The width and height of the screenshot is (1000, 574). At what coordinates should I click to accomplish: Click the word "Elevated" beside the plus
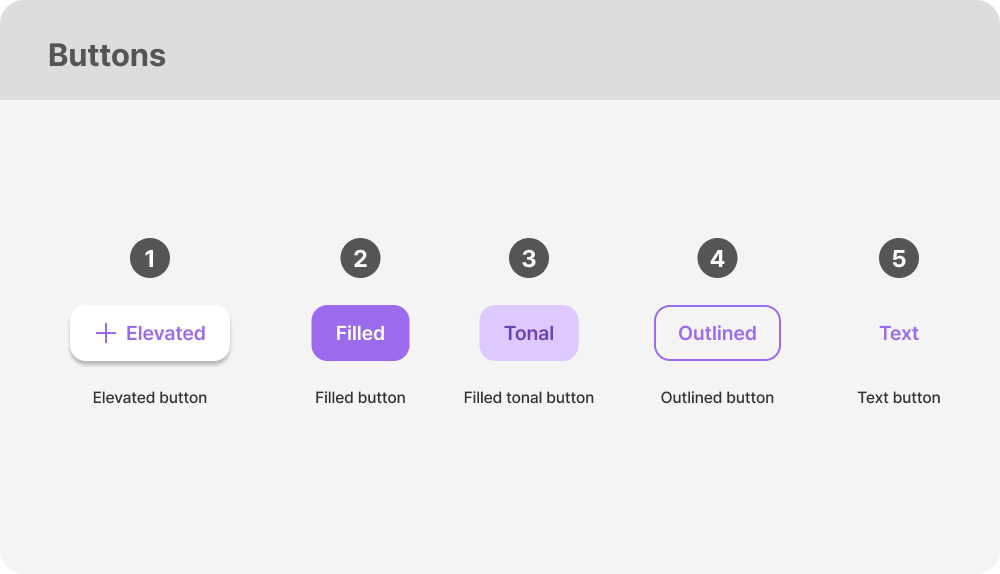pyautogui.click(x=166, y=333)
